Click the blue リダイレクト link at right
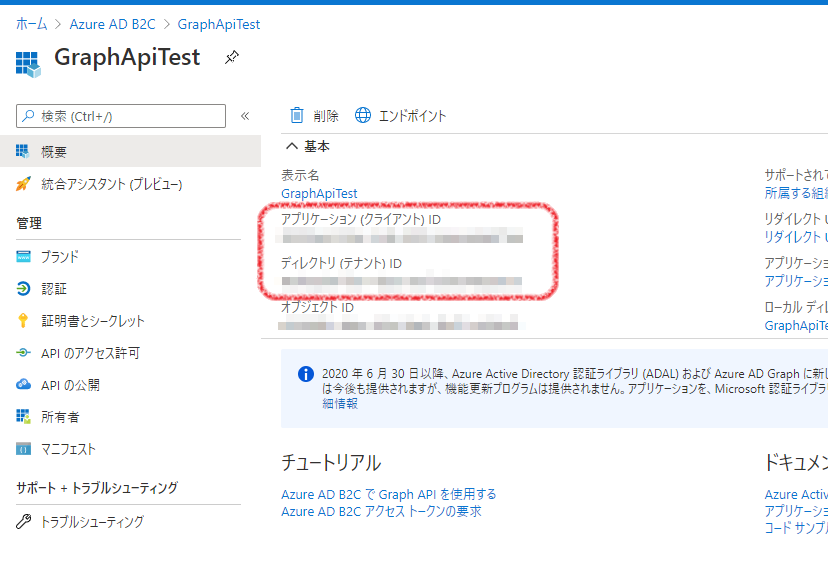This screenshot has width=828, height=573. 796,237
